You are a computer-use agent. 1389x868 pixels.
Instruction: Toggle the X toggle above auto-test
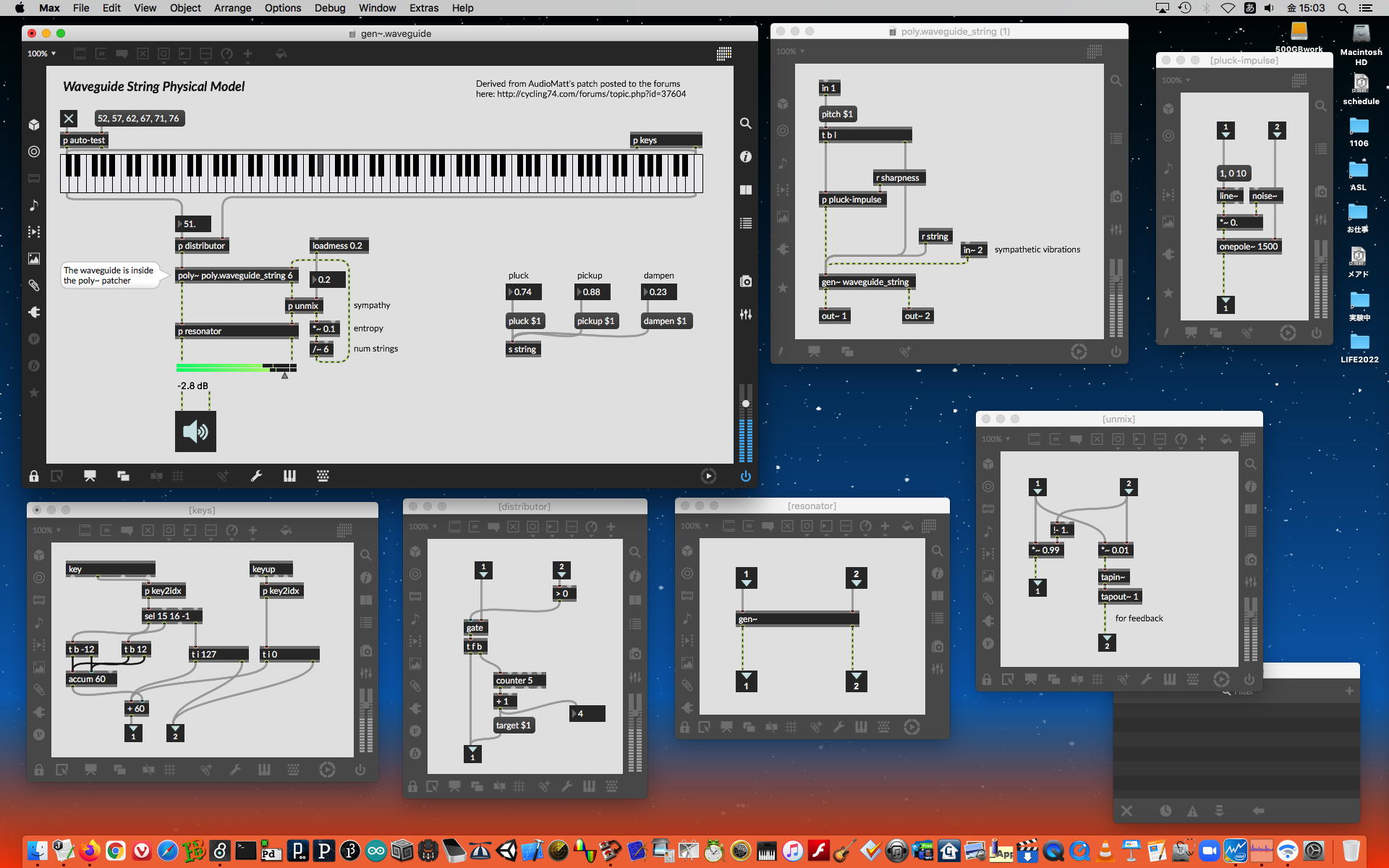[69, 119]
